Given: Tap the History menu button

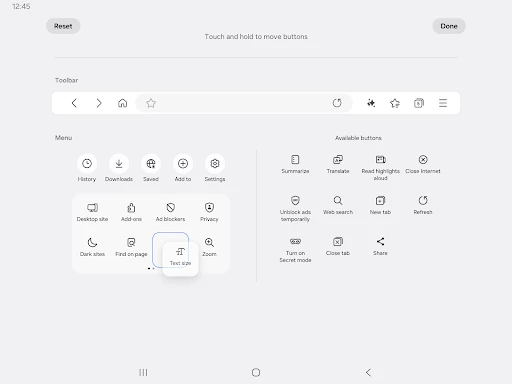Looking at the screenshot, I should pyautogui.click(x=87, y=164).
